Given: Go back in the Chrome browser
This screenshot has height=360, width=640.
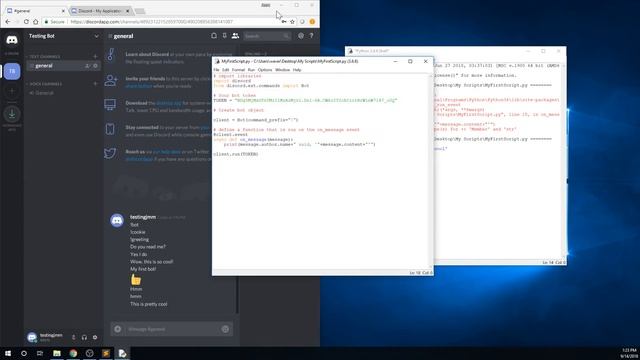Looking at the screenshot, I should [x=8, y=22].
